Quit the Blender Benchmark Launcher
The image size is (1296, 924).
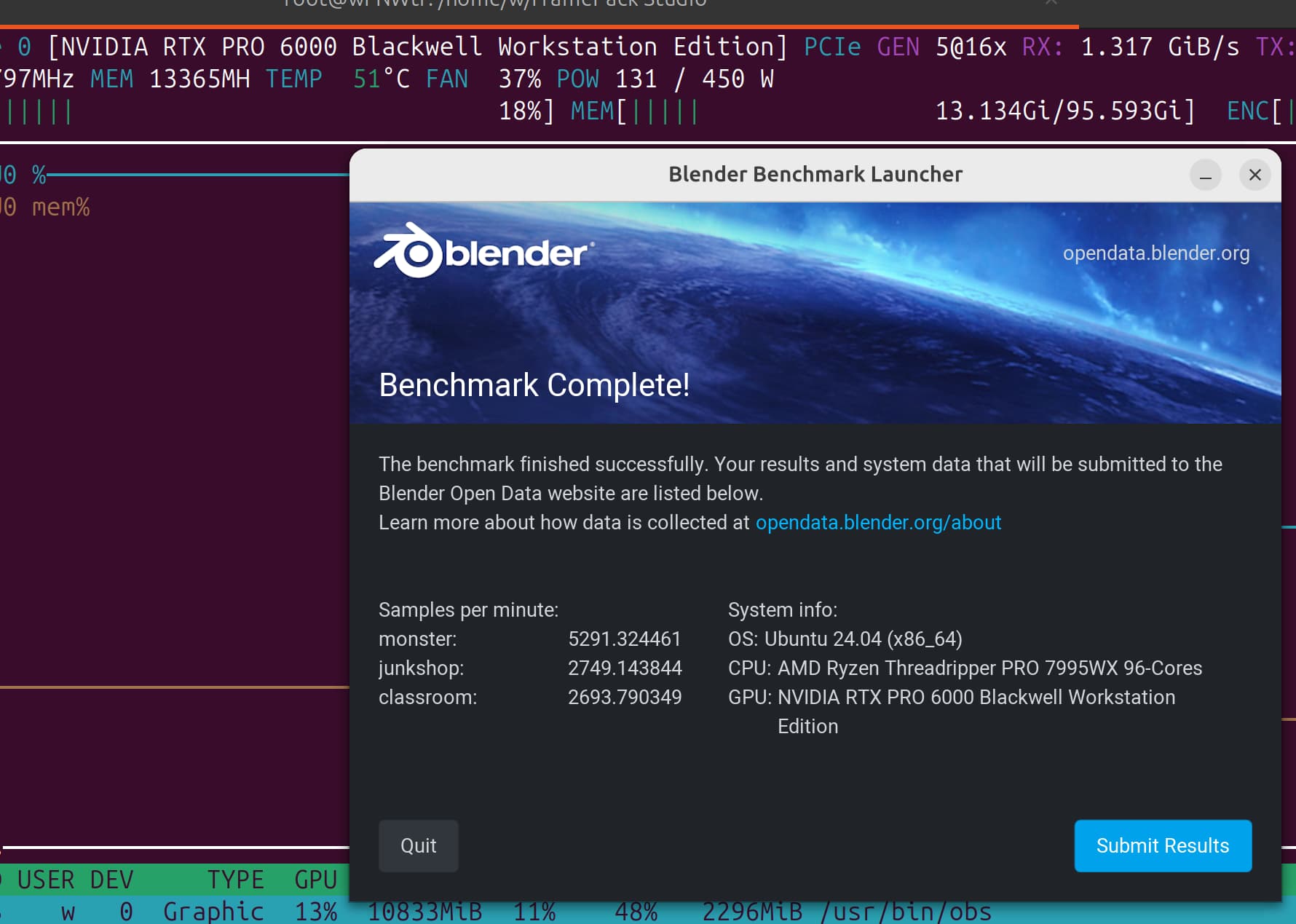[418, 845]
